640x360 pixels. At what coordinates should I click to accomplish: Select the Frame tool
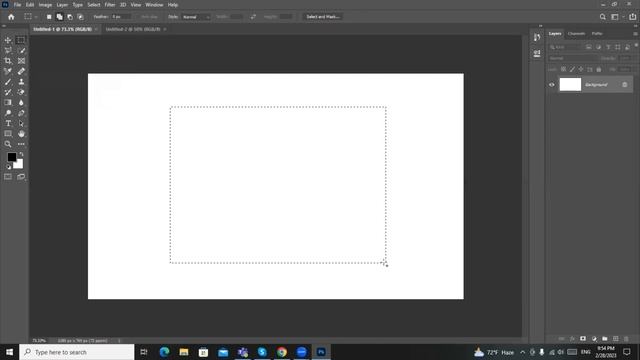point(21,61)
